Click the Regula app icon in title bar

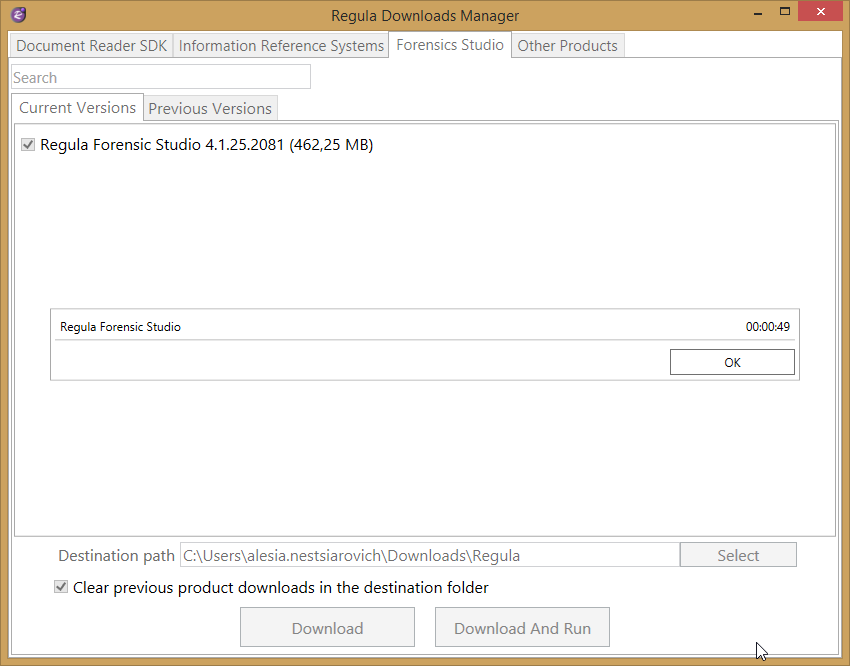point(18,15)
